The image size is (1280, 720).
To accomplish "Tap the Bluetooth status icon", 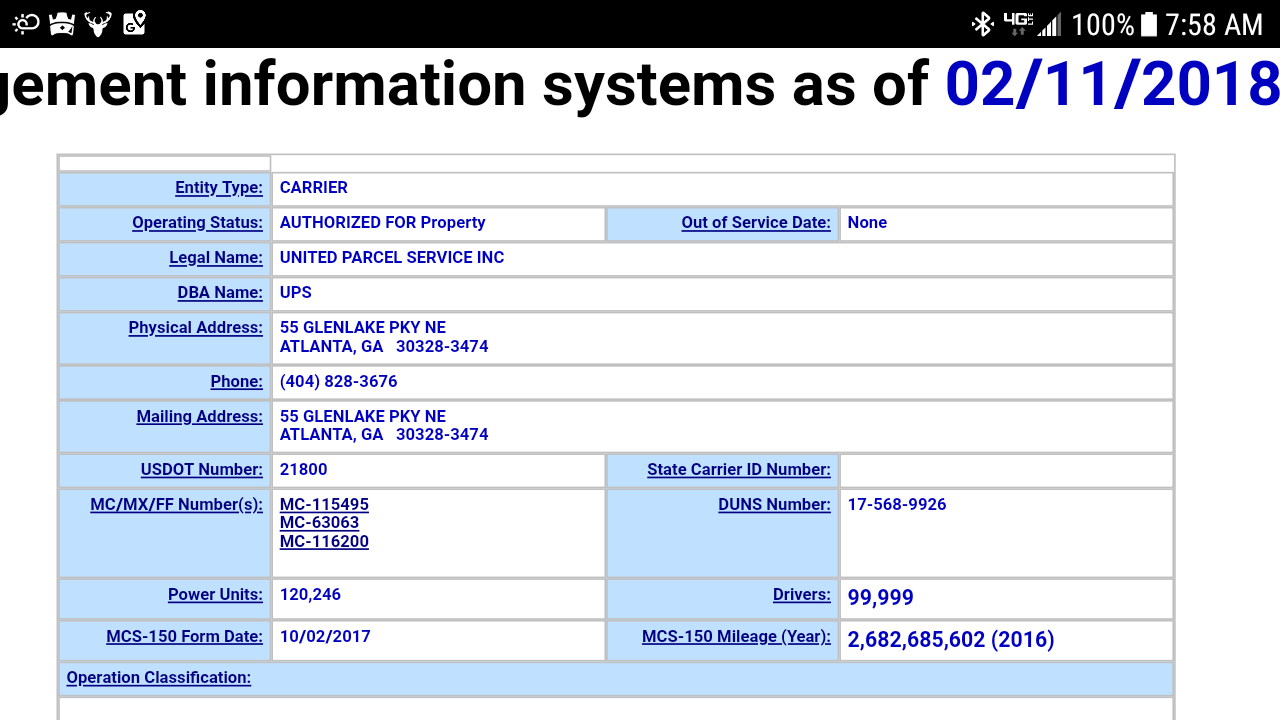I will (983, 24).
